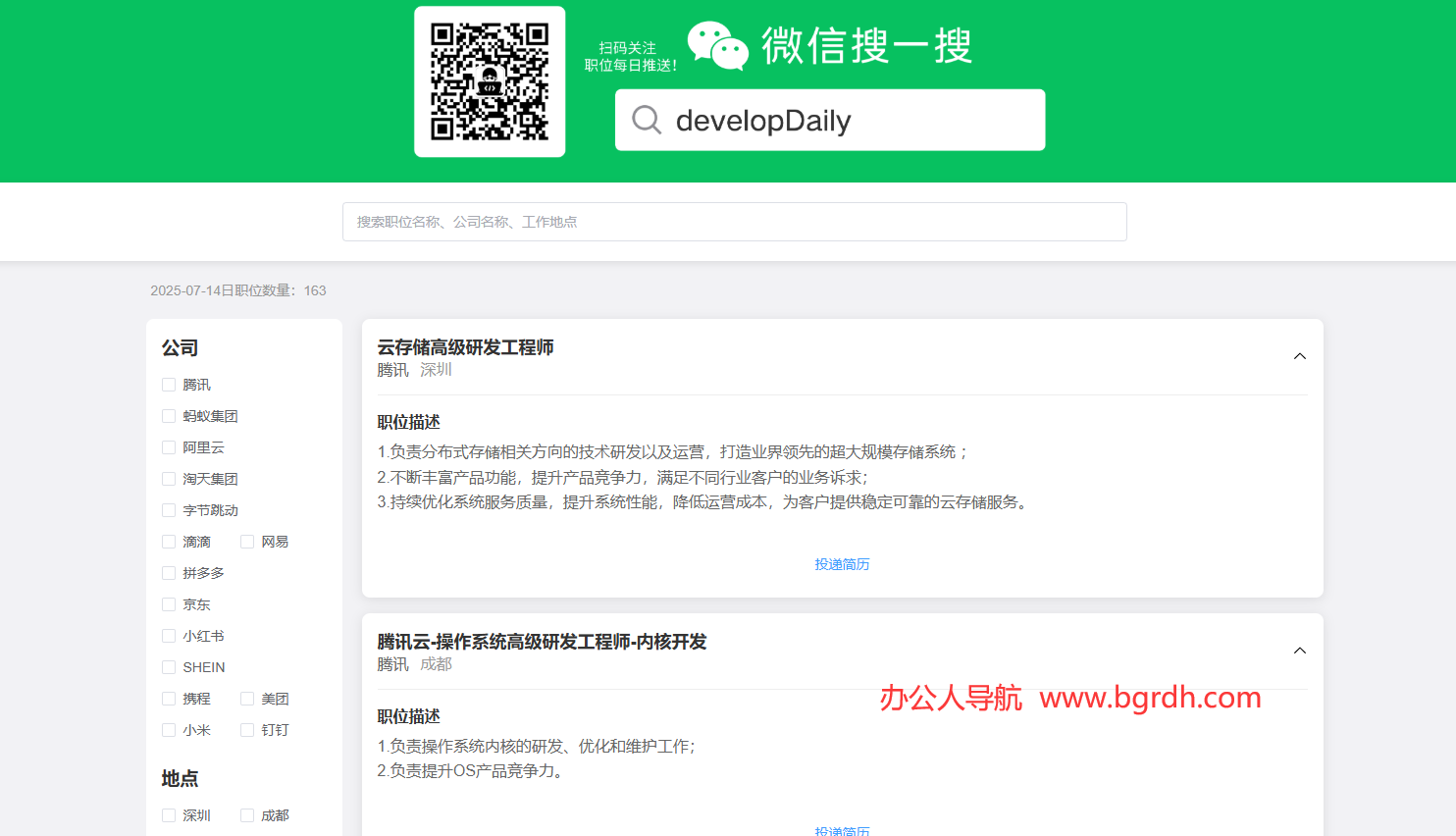Collapse the 腾讯云内核开发 job listing
Image resolution: width=1456 pixels, height=836 pixels.
pos(1299,650)
